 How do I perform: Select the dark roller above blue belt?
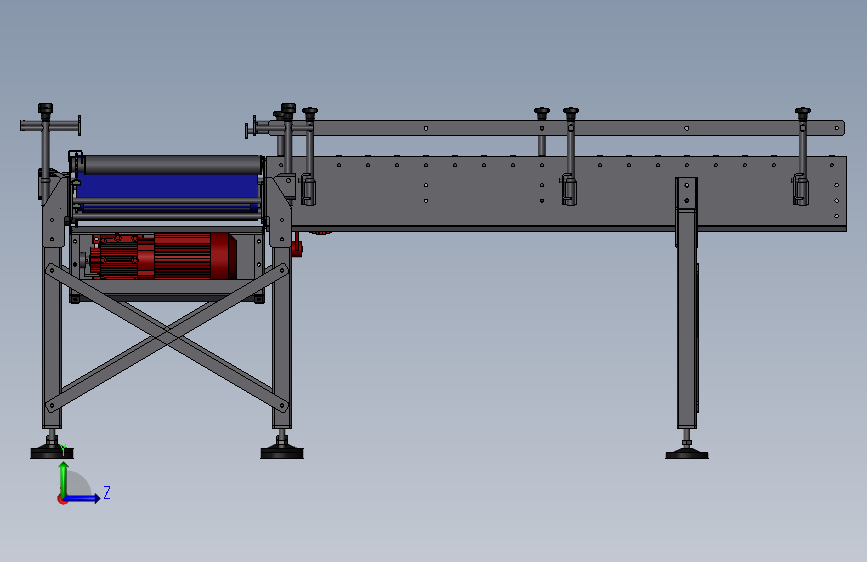tap(172, 164)
